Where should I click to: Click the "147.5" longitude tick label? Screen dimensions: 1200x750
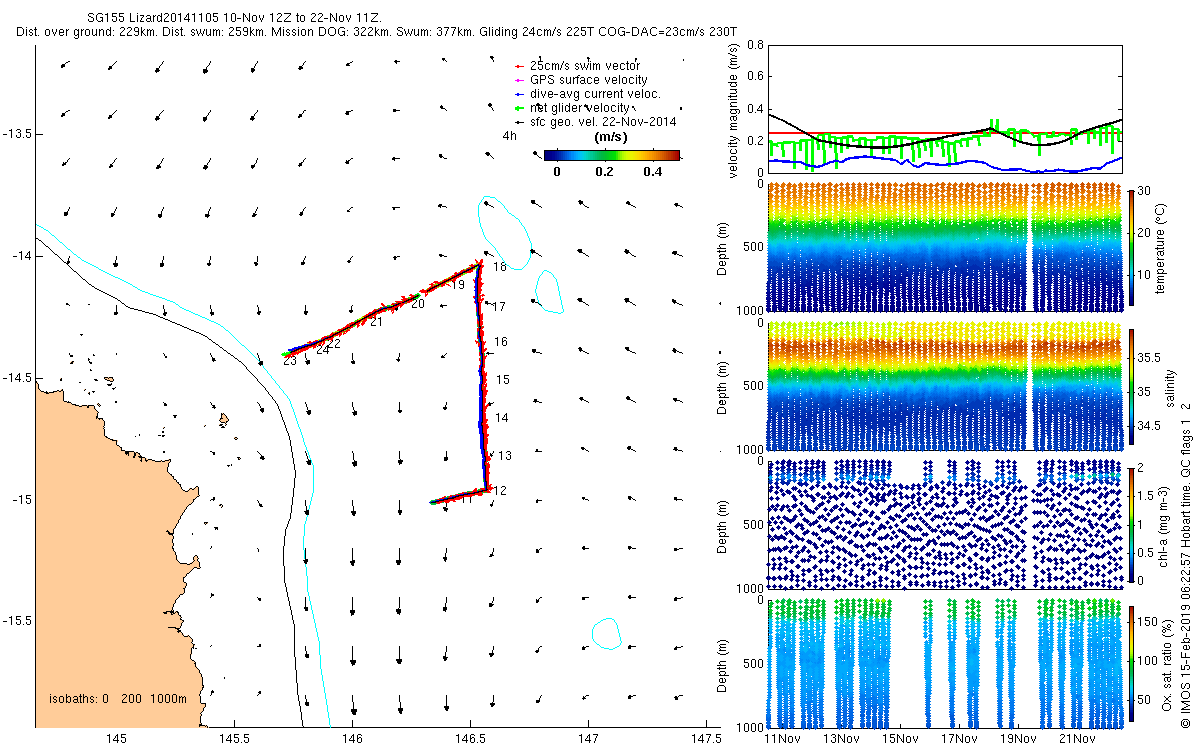(705, 739)
